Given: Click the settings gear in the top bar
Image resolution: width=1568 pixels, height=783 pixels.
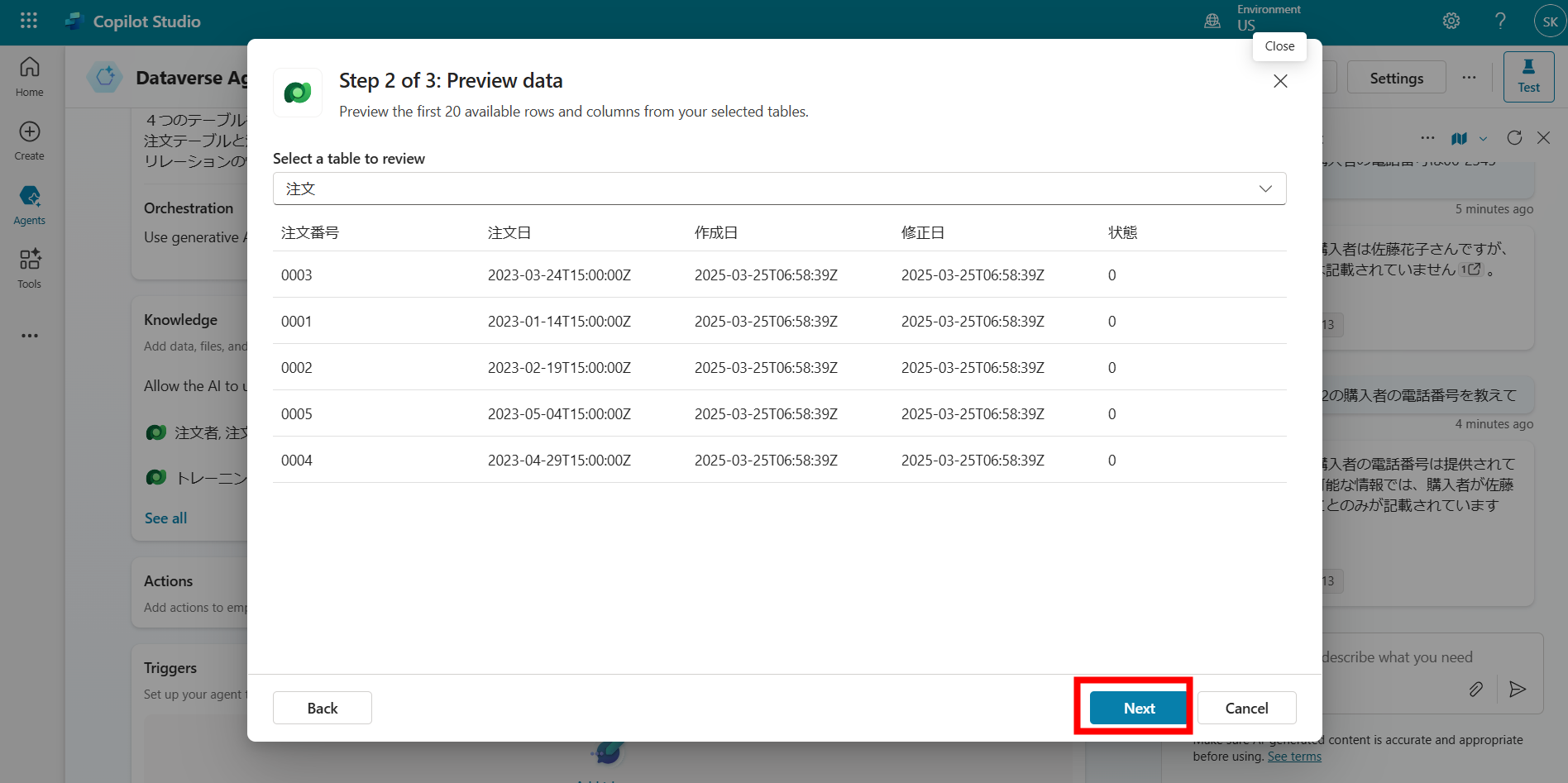Looking at the screenshot, I should click(x=1451, y=20).
